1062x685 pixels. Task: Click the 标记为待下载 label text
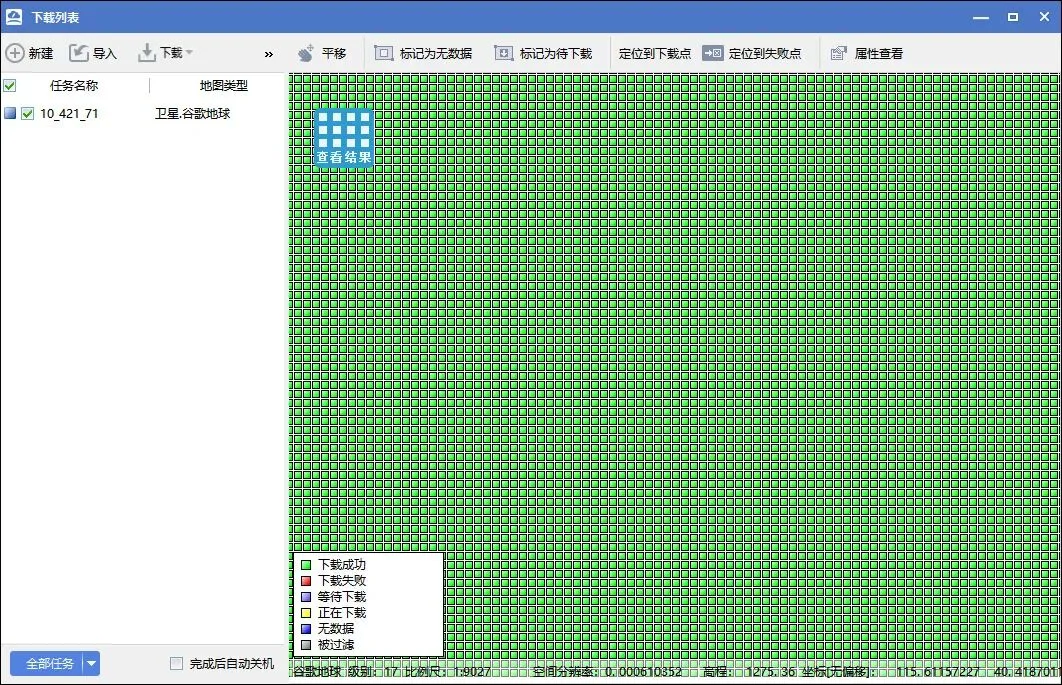(556, 54)
